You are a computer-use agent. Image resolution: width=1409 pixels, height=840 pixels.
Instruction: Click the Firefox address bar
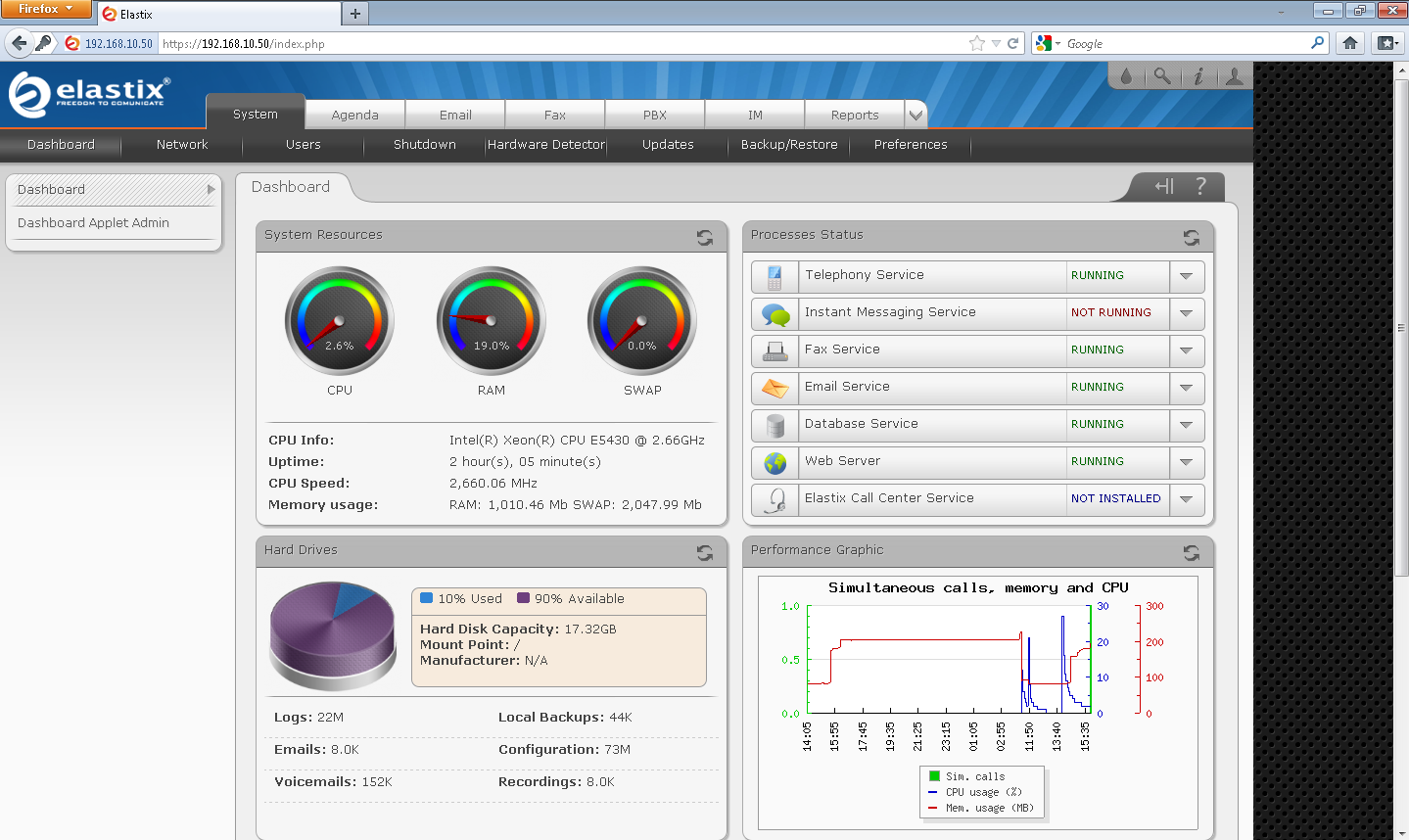563,43
